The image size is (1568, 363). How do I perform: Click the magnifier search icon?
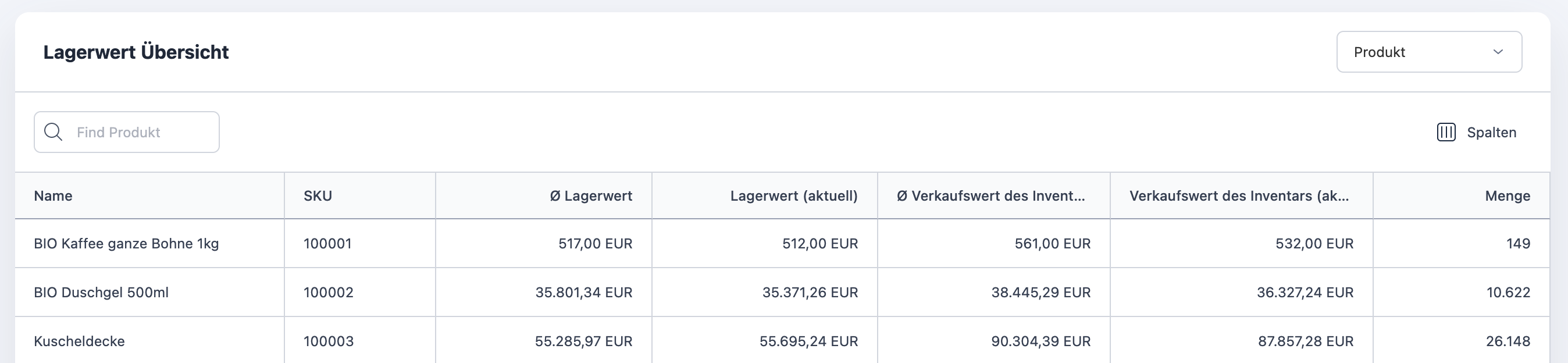[x=54, y=132]
